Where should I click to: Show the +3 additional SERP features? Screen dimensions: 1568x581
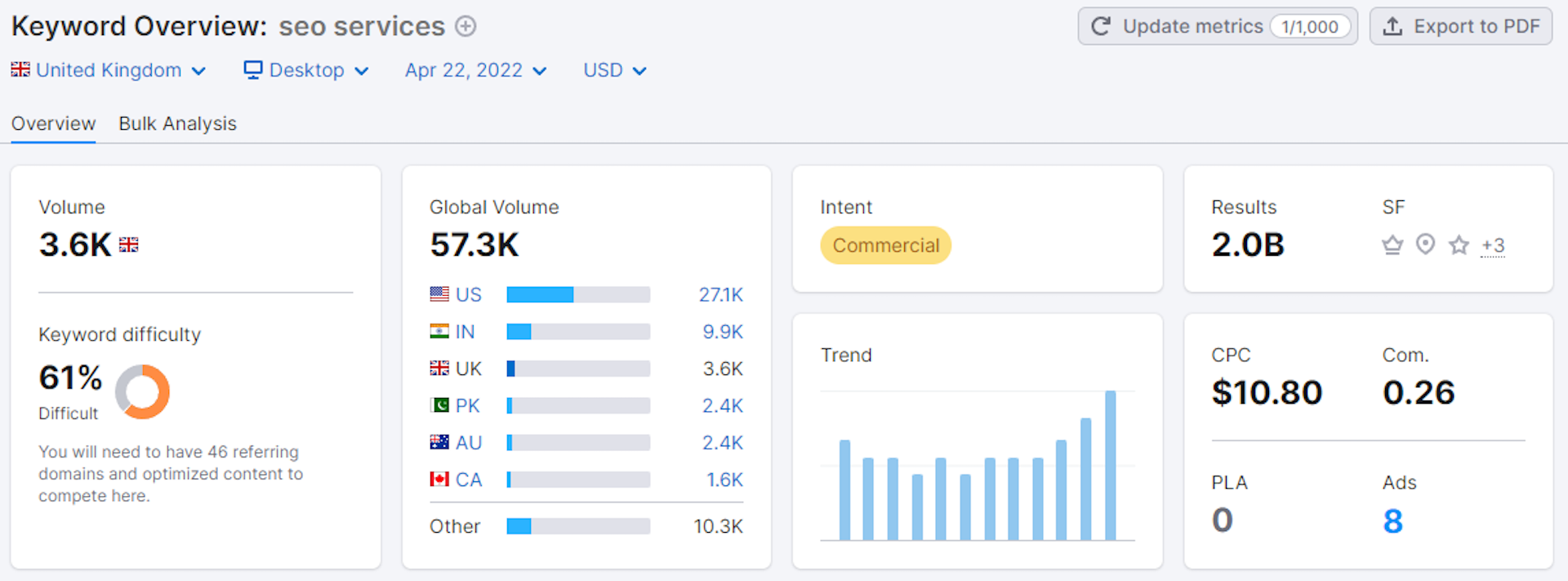1493,245
